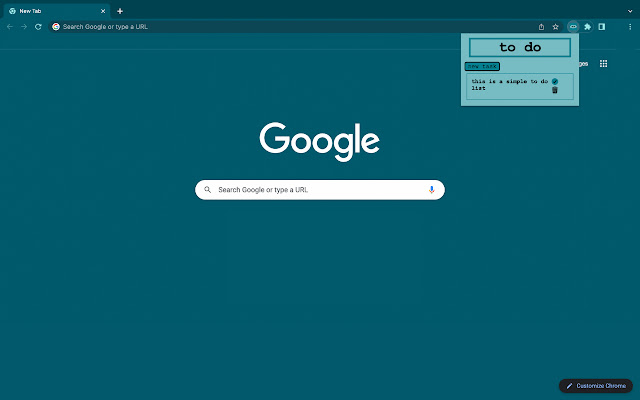Viewport: 640px width, 400px height.
Task: Click the to-do extension icon in toolbar
Action: click(x=573, y=27)
